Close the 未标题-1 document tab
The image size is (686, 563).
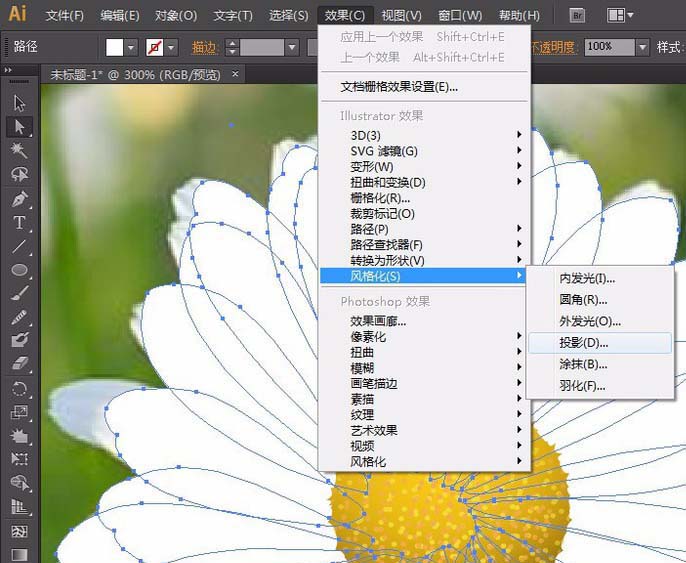click(235, 74)
